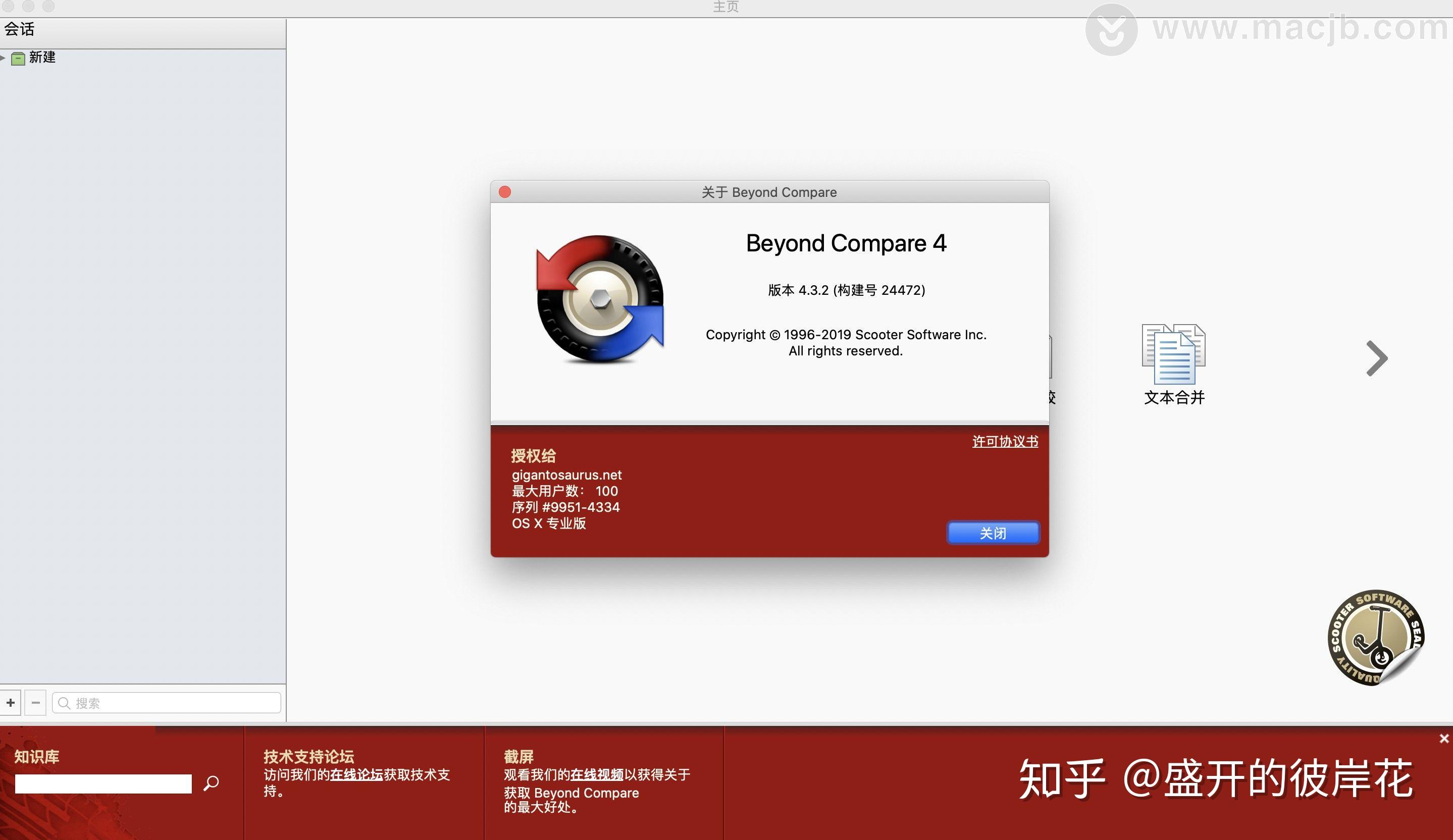Click the red close dot on About dialog

tap(504, 192)
